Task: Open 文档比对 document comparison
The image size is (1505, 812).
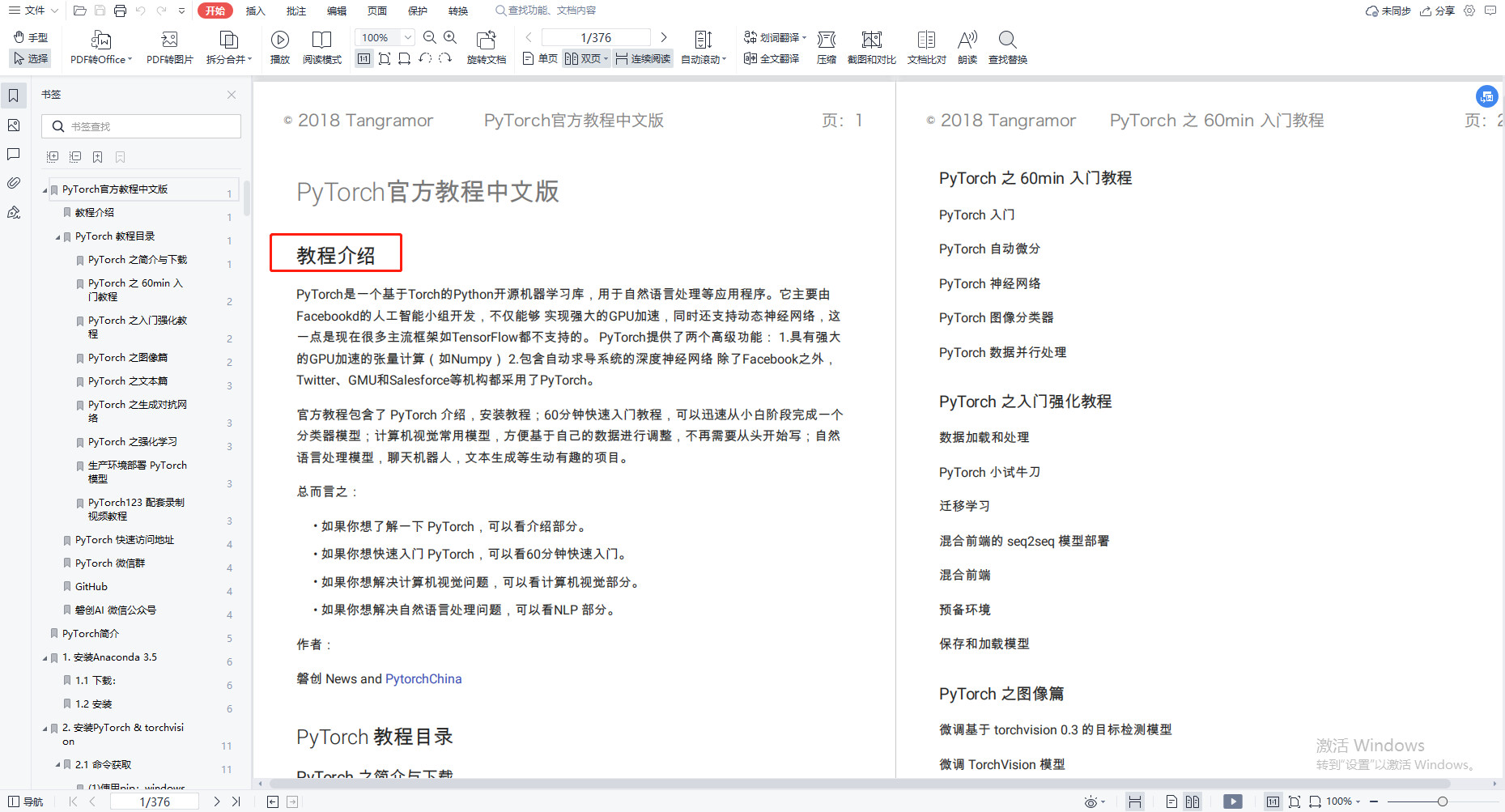Action: click(927, 49)
